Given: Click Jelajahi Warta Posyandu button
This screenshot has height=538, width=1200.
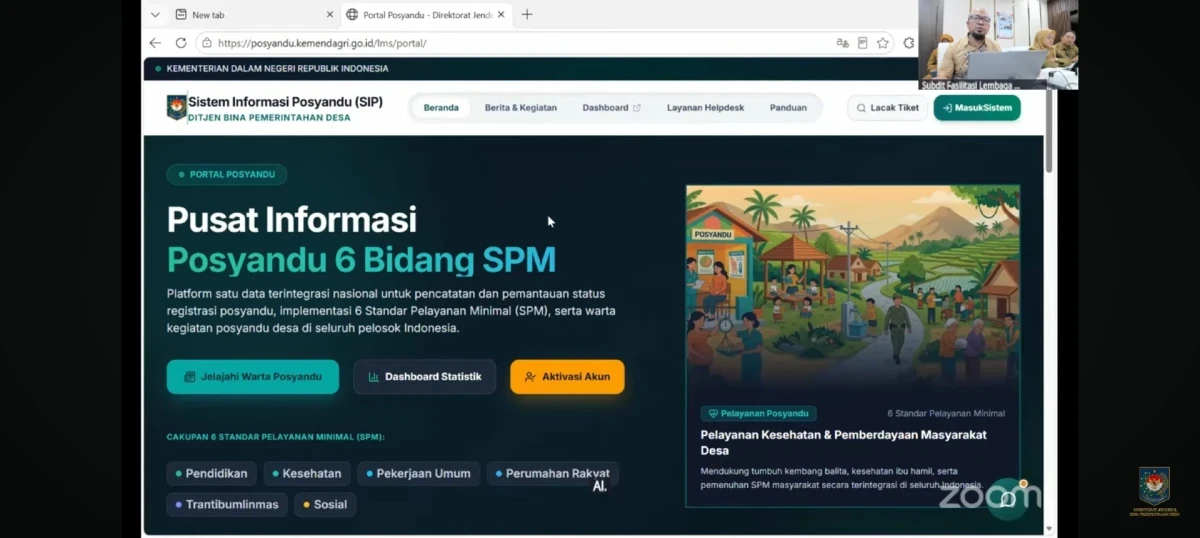Looking at the screenshot, I should point(253,377).
